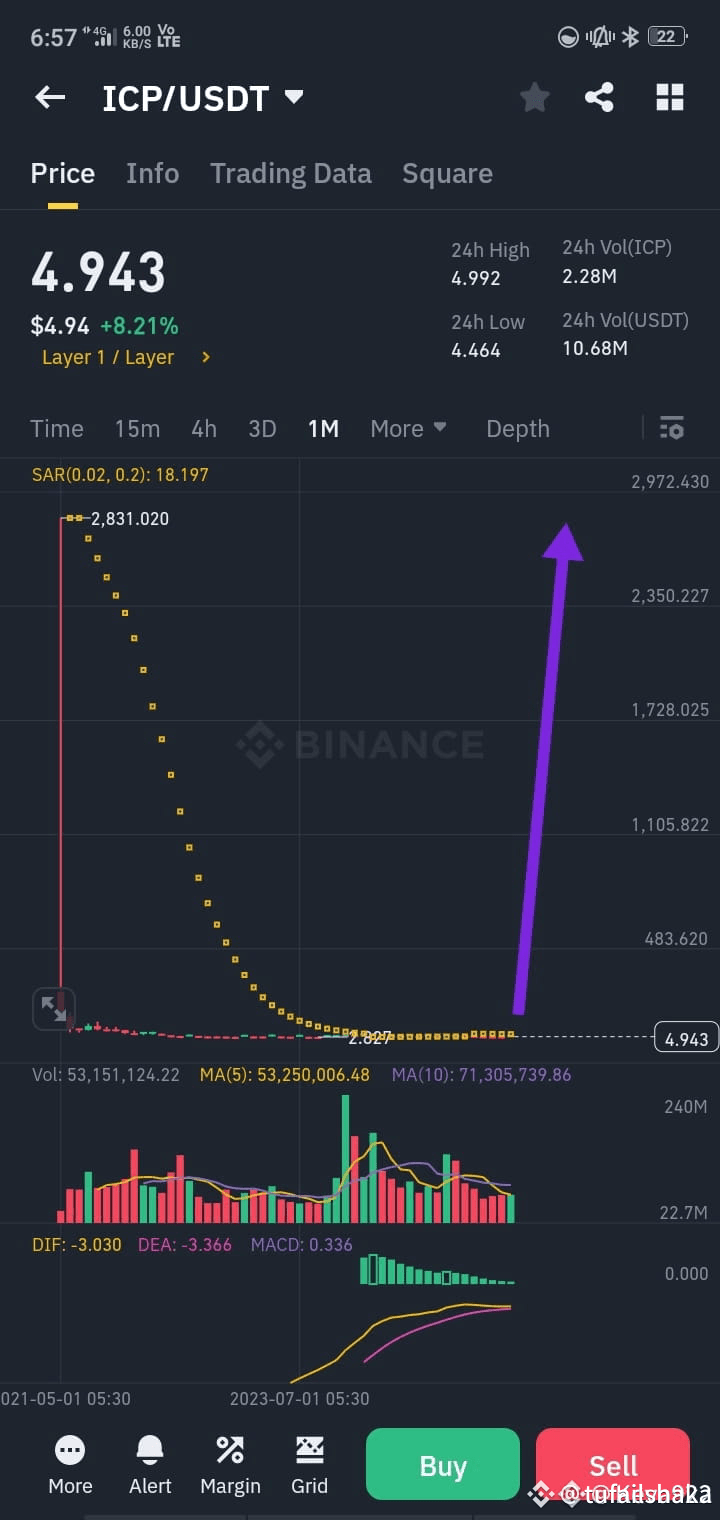Expand chart to fullscreen icon
720x1520 pixels.
tap(53, 1009)
